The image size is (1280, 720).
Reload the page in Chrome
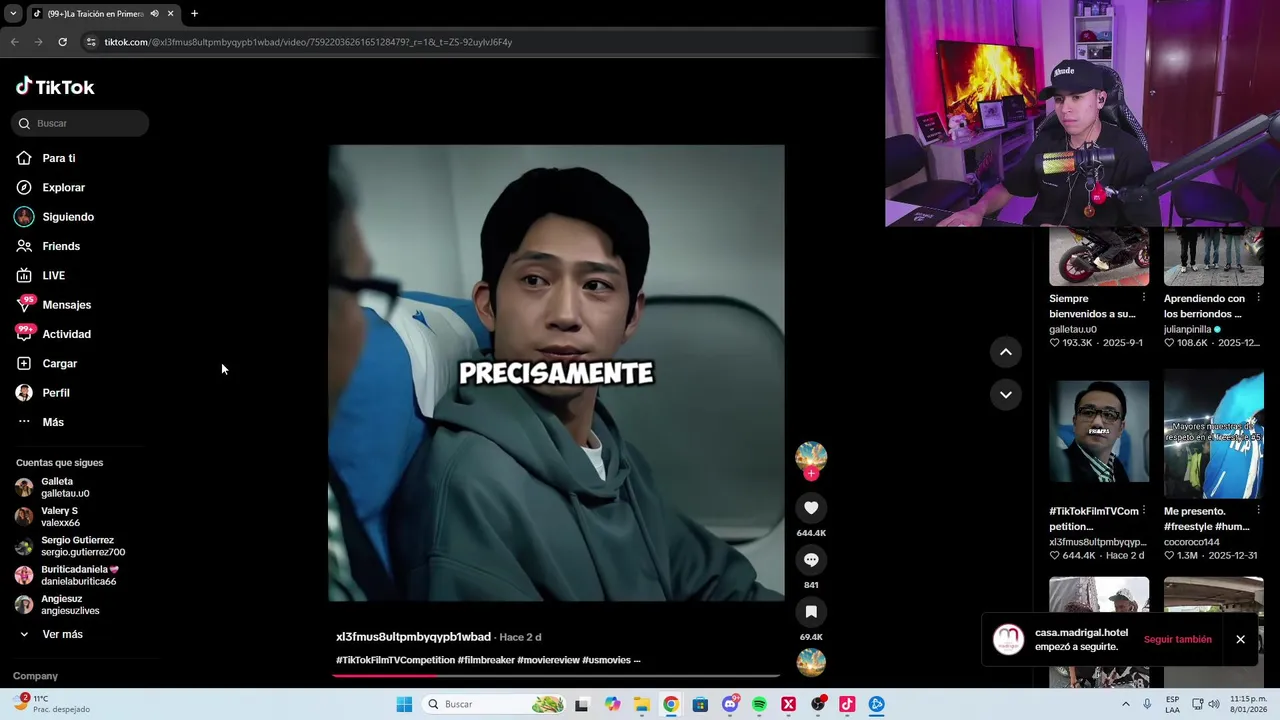(x=62, y=42)
